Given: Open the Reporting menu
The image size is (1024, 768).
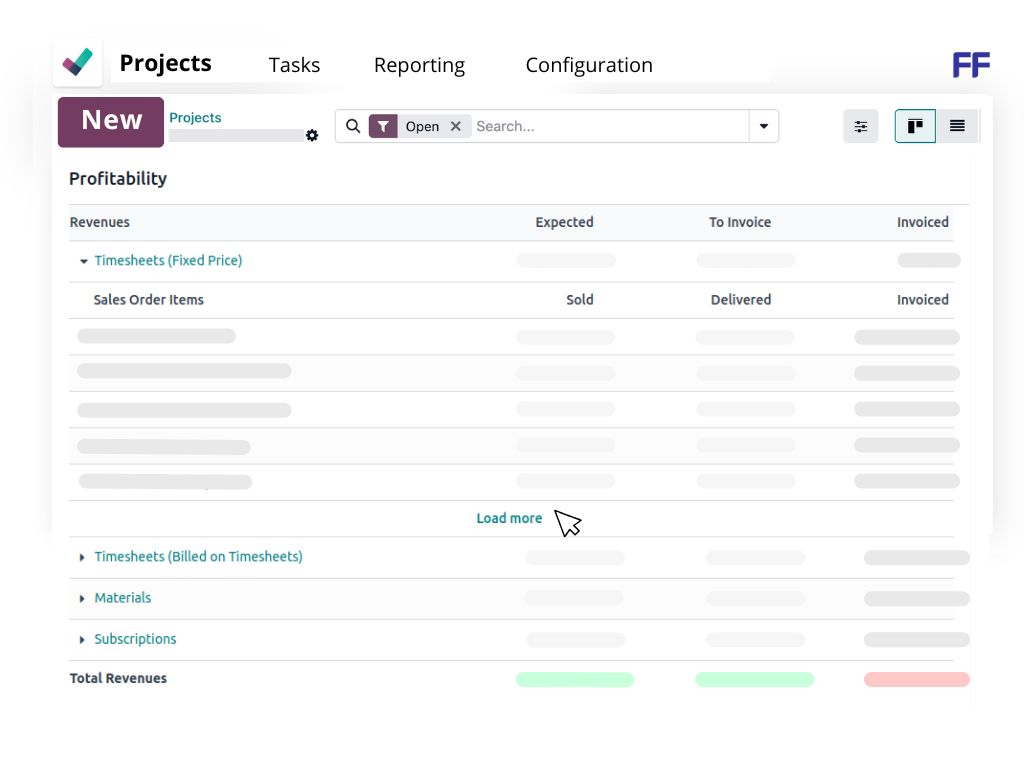Looking at the screenshot, I should pyautogui.click(x=419, y=65).
